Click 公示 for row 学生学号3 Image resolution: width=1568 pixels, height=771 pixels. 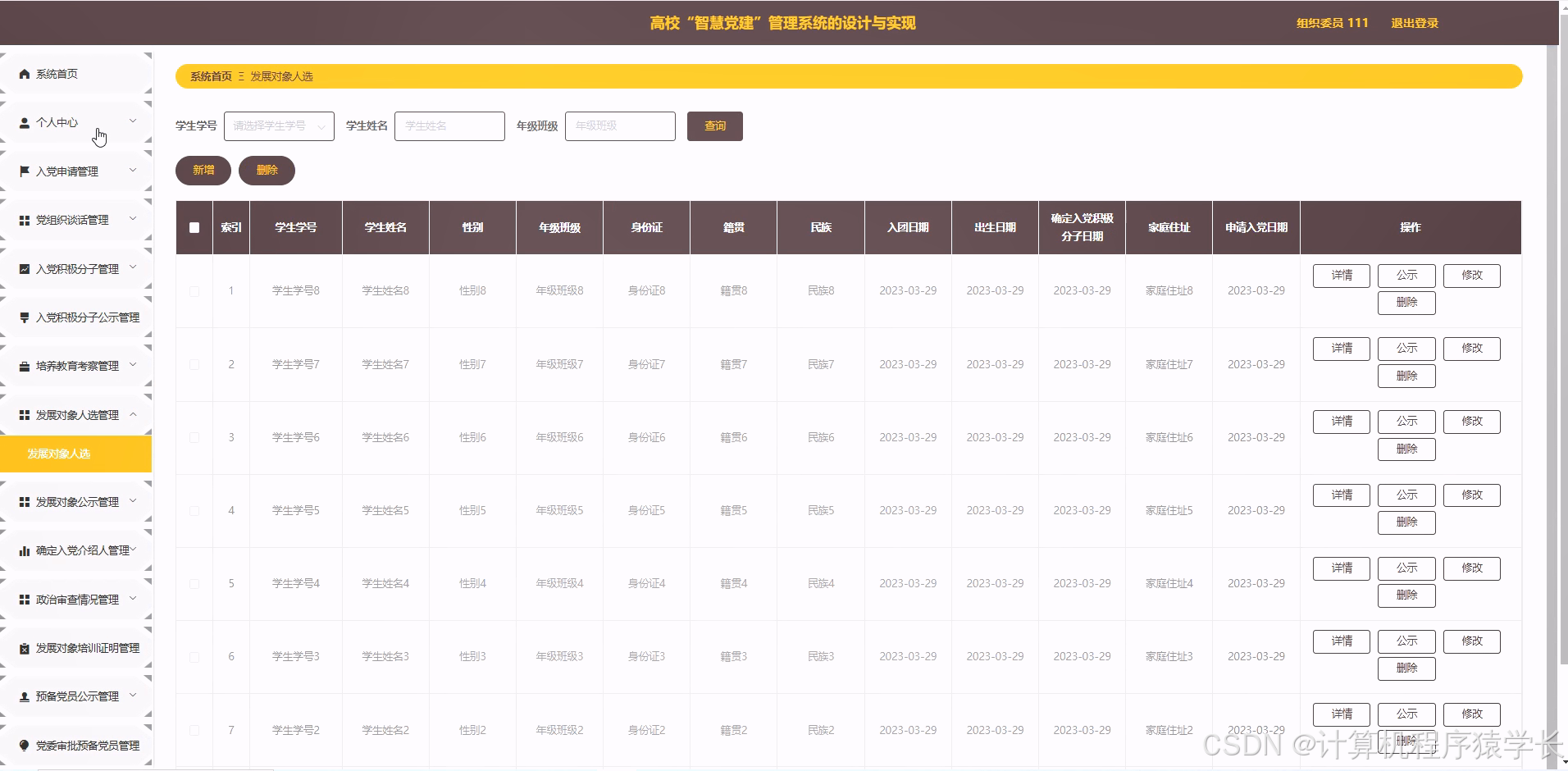click(x=1406, y=641)
